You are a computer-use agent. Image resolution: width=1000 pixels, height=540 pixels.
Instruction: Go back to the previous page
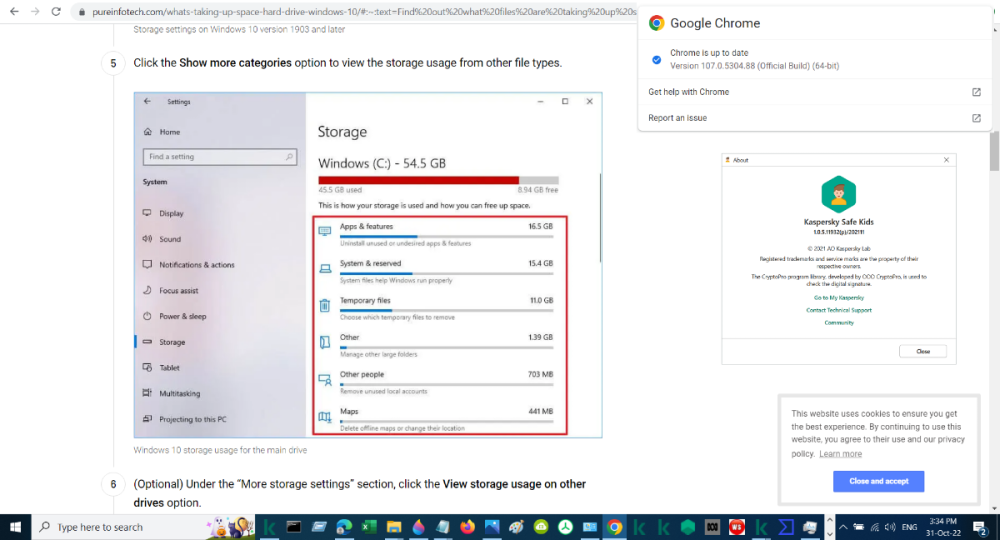click(x=14, y=11)
